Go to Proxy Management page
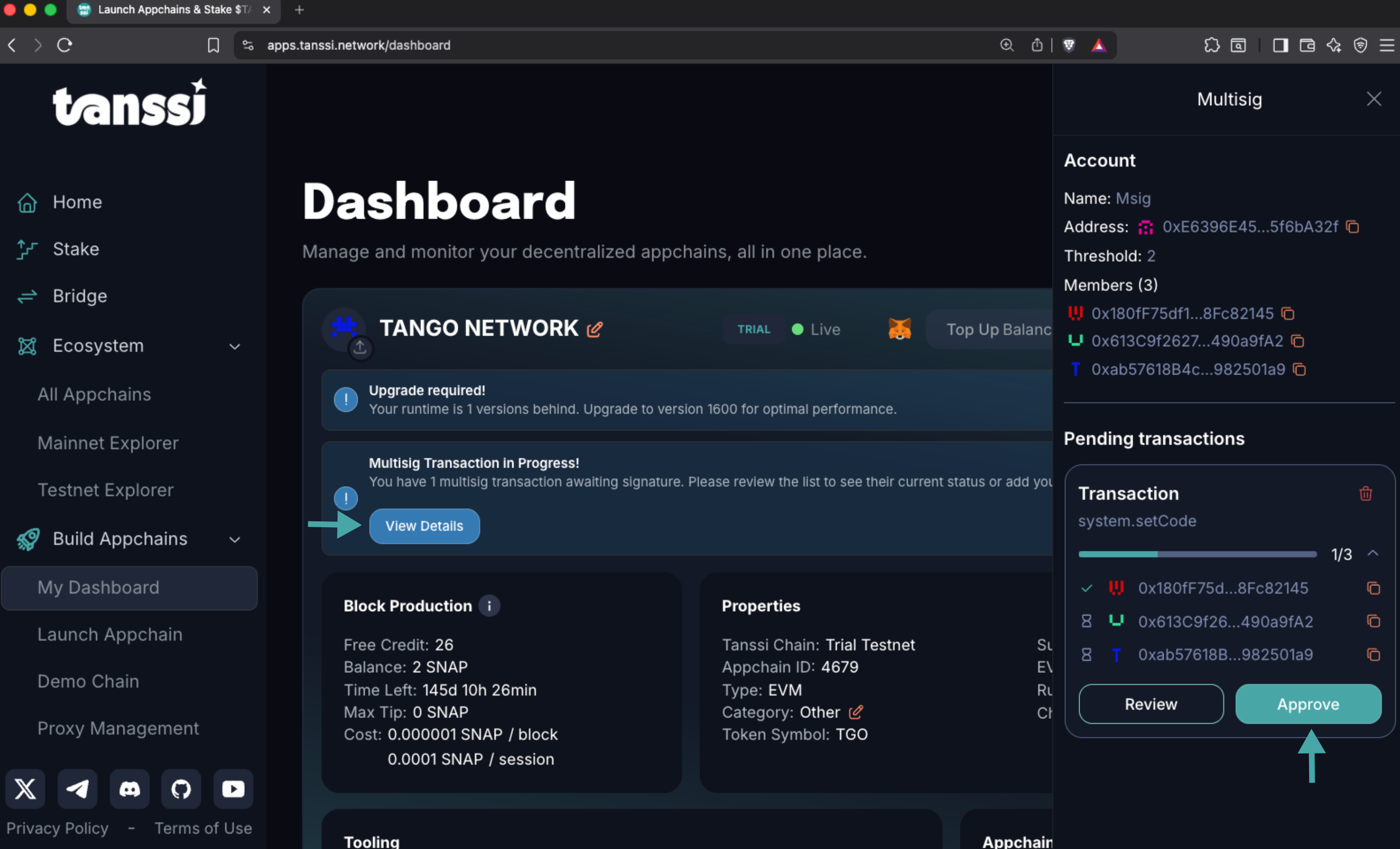Screen dimensions: 1400x849 pyautogui.click(x=118, y=728)
